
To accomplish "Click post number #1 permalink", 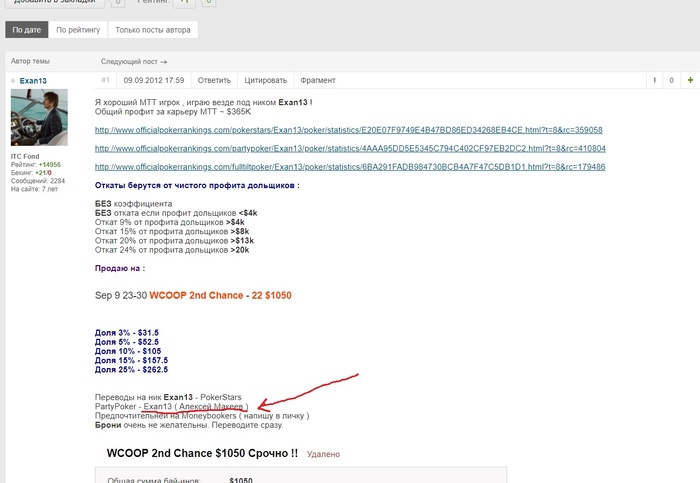I will [105, 80].
